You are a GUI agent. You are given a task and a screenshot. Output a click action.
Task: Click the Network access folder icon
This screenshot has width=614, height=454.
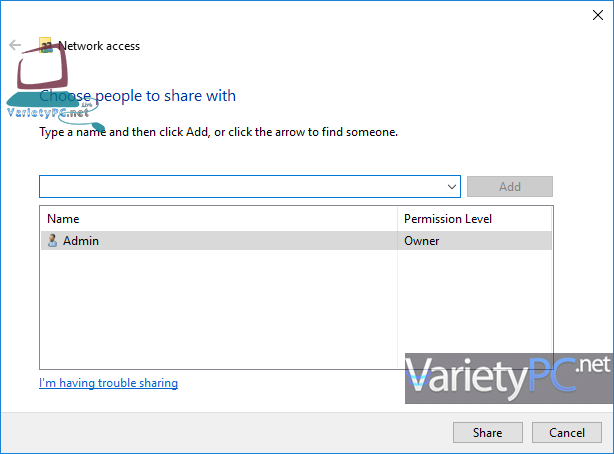pyautogui.click(x=45, y=45)
